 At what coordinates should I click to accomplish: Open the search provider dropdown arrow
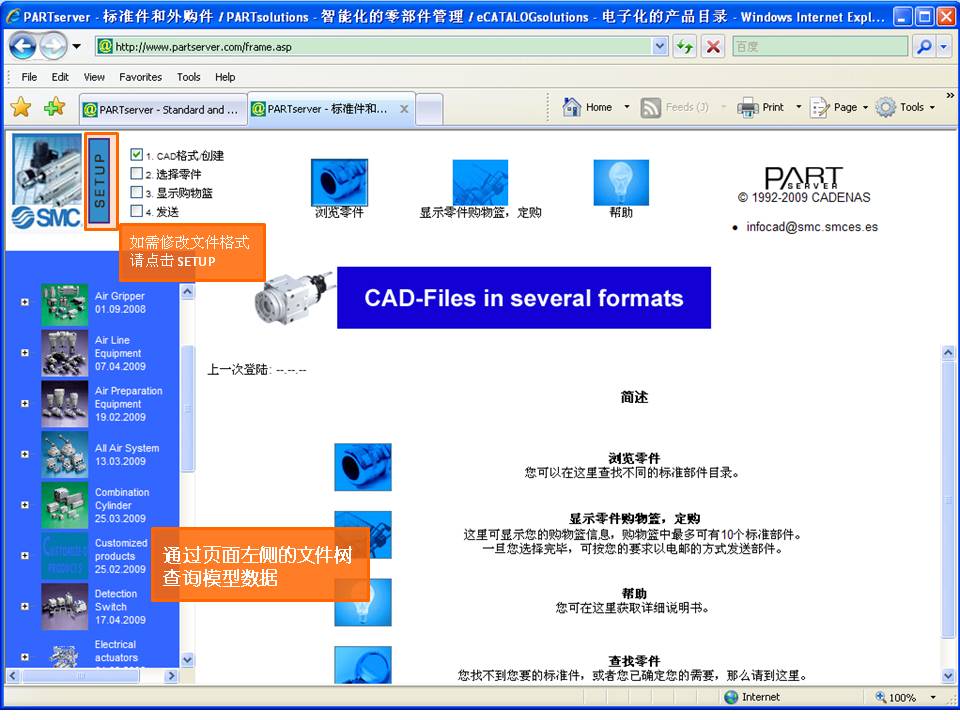[944, 47]
